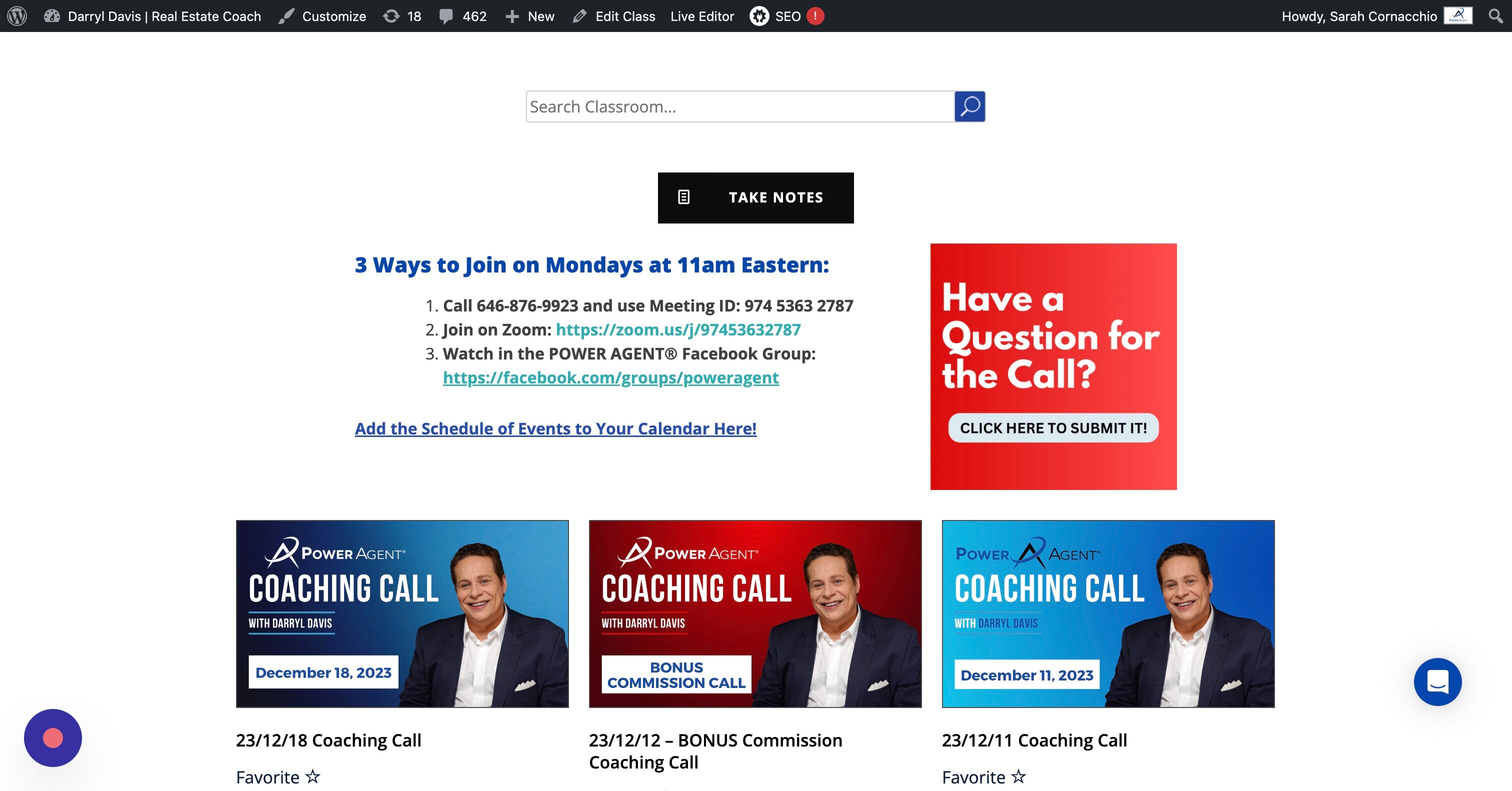Click the updates icon showing 18
The width and height of the screenshot is (1512, 791).
click(x=402, y=16)
